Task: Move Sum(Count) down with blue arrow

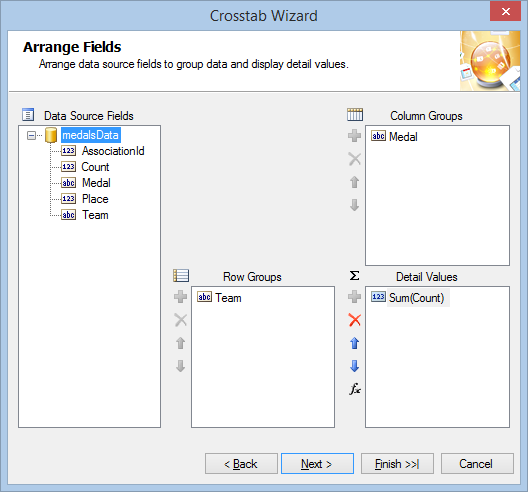Action: tap(355, 366)
